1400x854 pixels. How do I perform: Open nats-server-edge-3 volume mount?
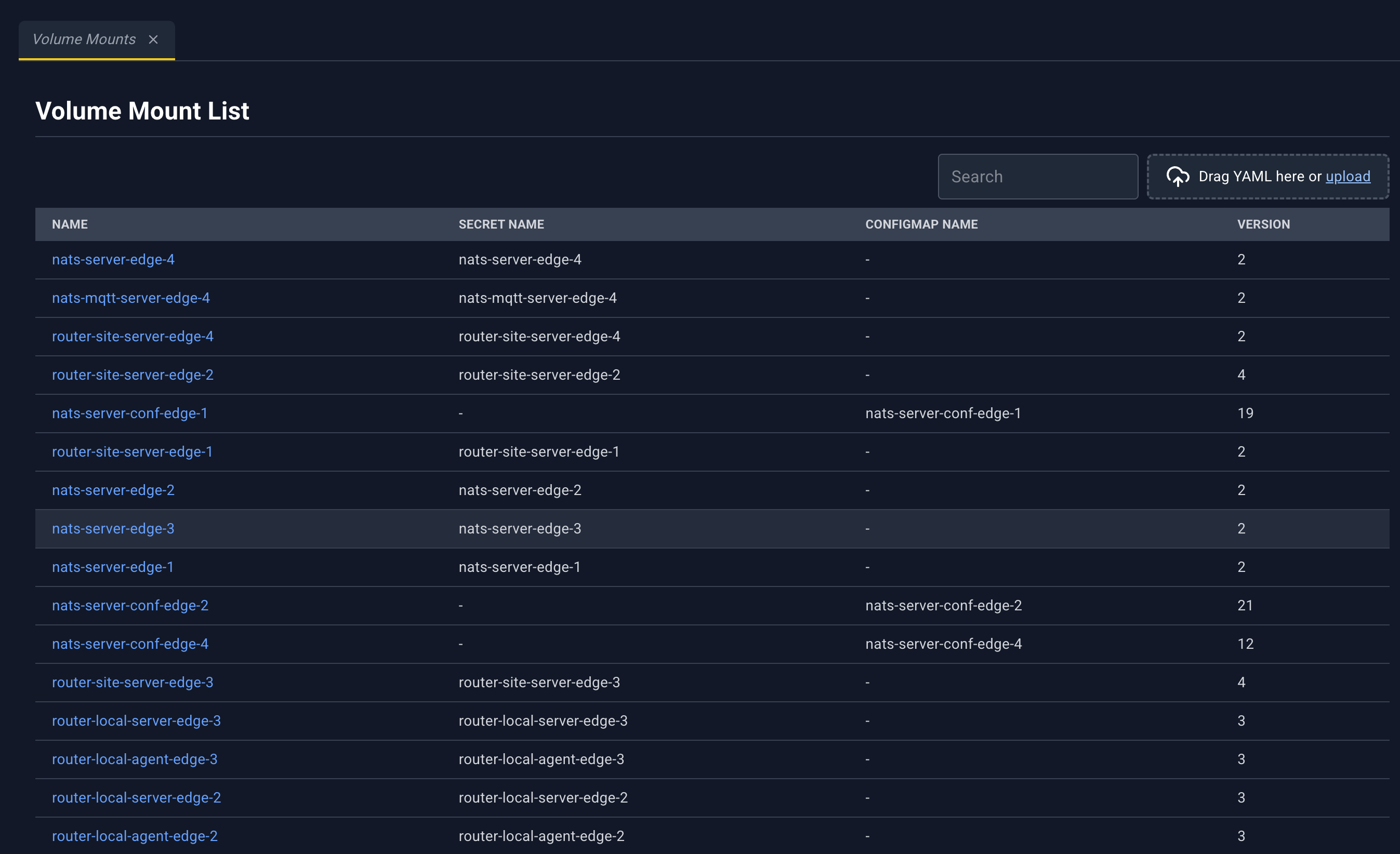pyautogui.click(x=113, y=529)
